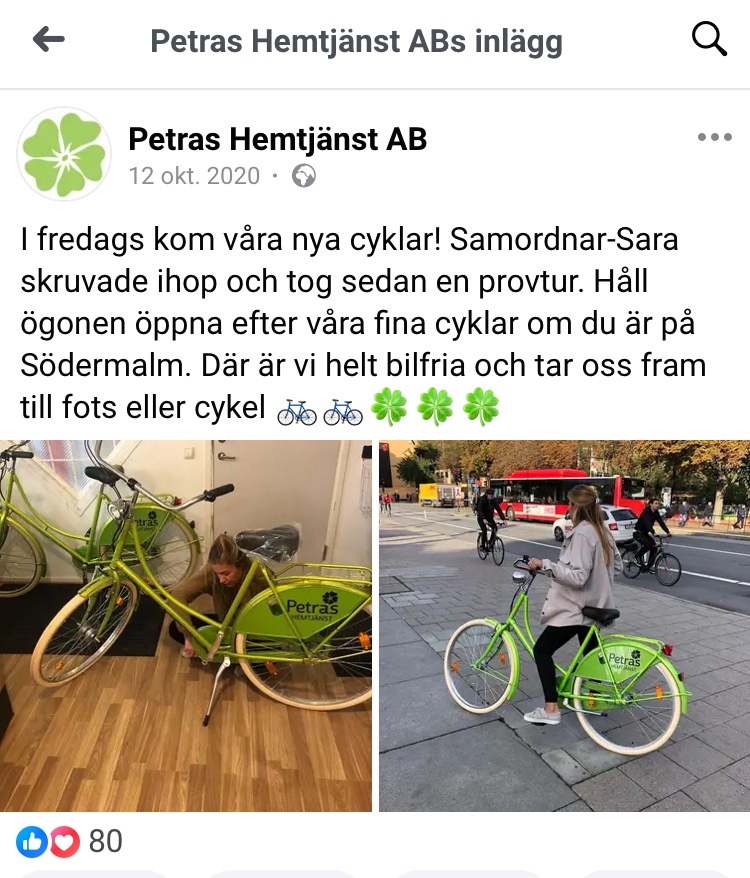Tap the back arrow icon
Screen dimensions: 750x878
[x=49, y=40]
